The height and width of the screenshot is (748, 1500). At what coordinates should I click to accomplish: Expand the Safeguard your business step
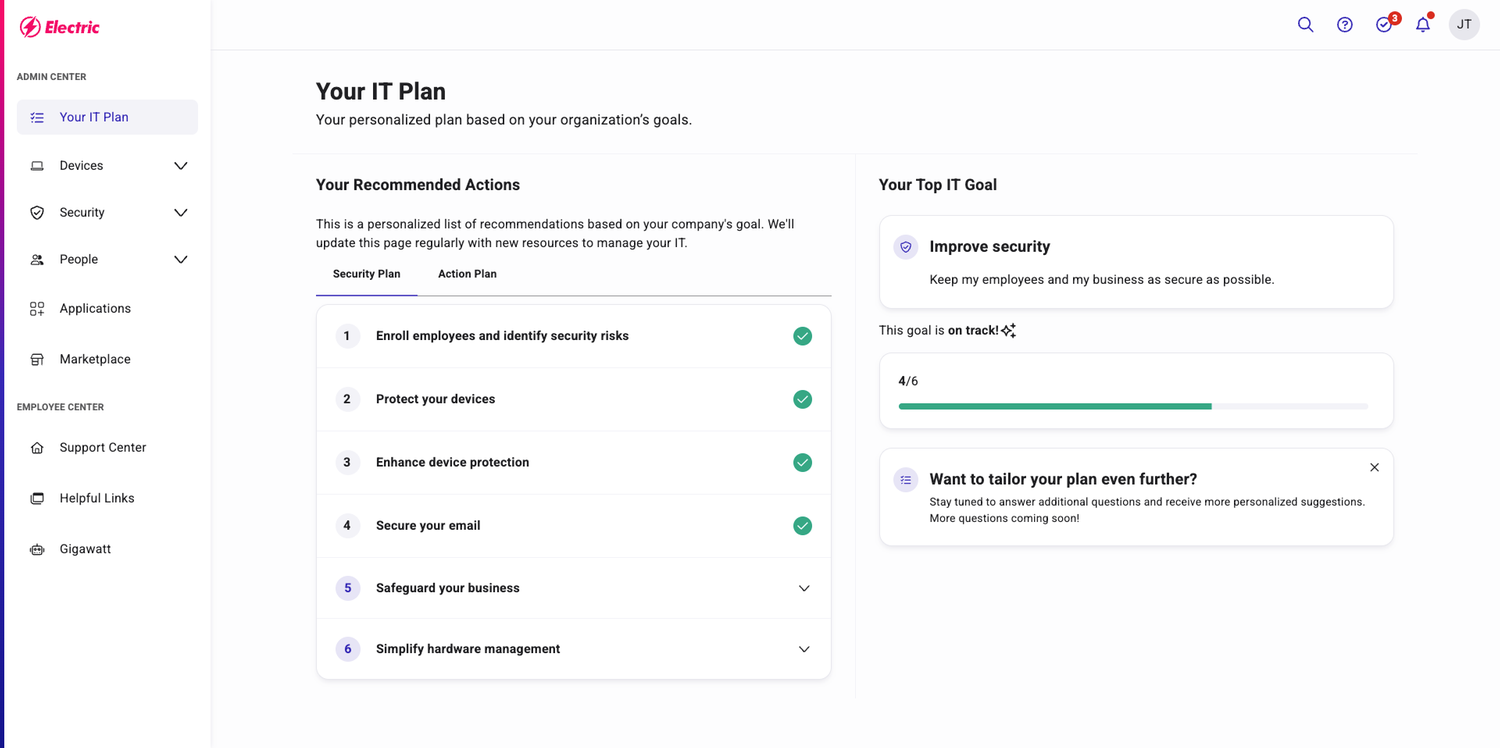pos(803,588)
